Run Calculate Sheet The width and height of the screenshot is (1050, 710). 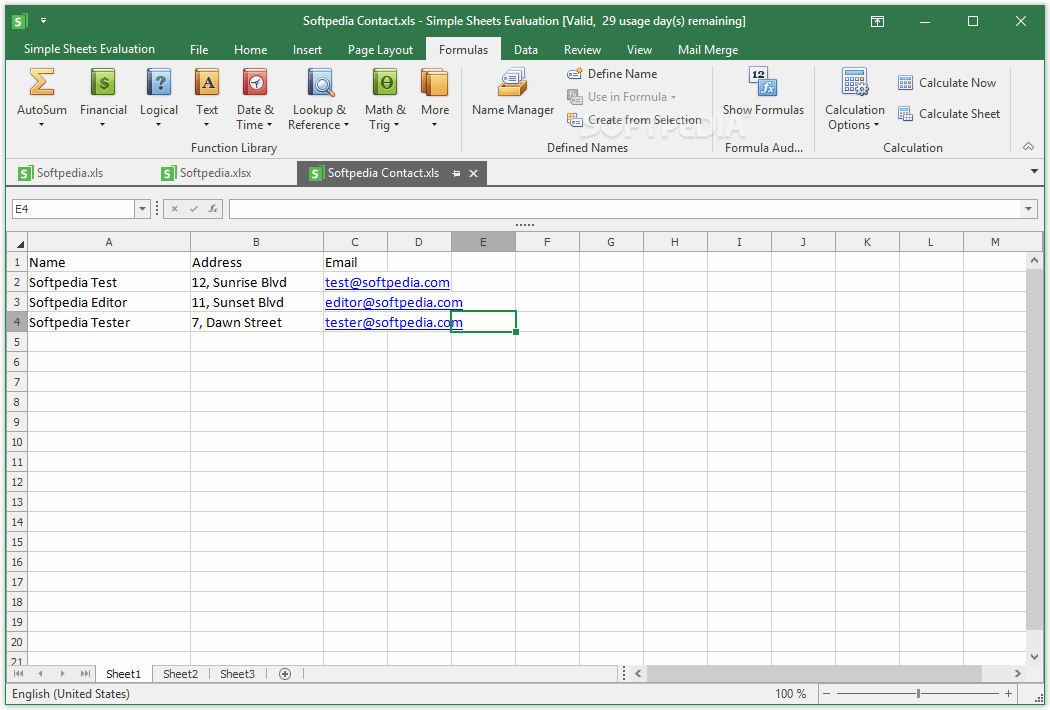[949, 114]
